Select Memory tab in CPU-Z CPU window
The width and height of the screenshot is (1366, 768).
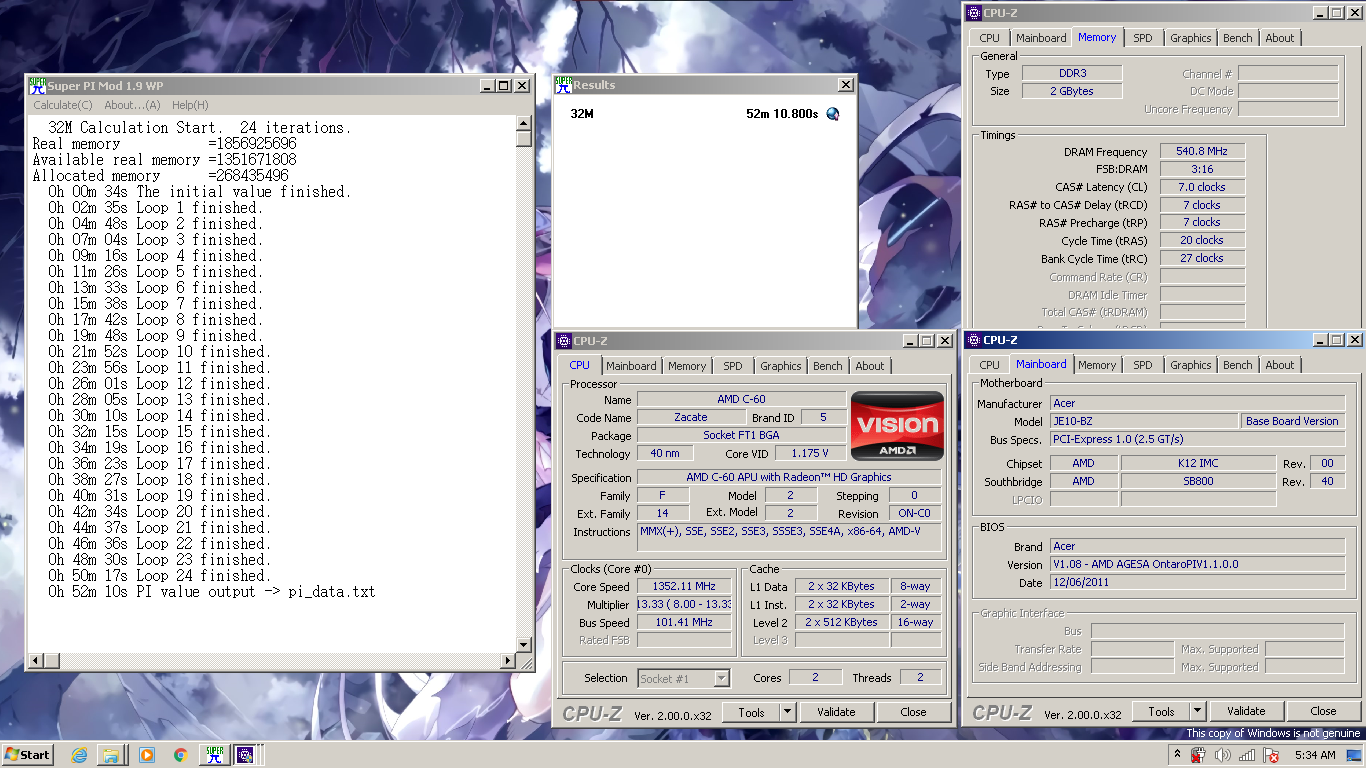[x=687, y=366]
